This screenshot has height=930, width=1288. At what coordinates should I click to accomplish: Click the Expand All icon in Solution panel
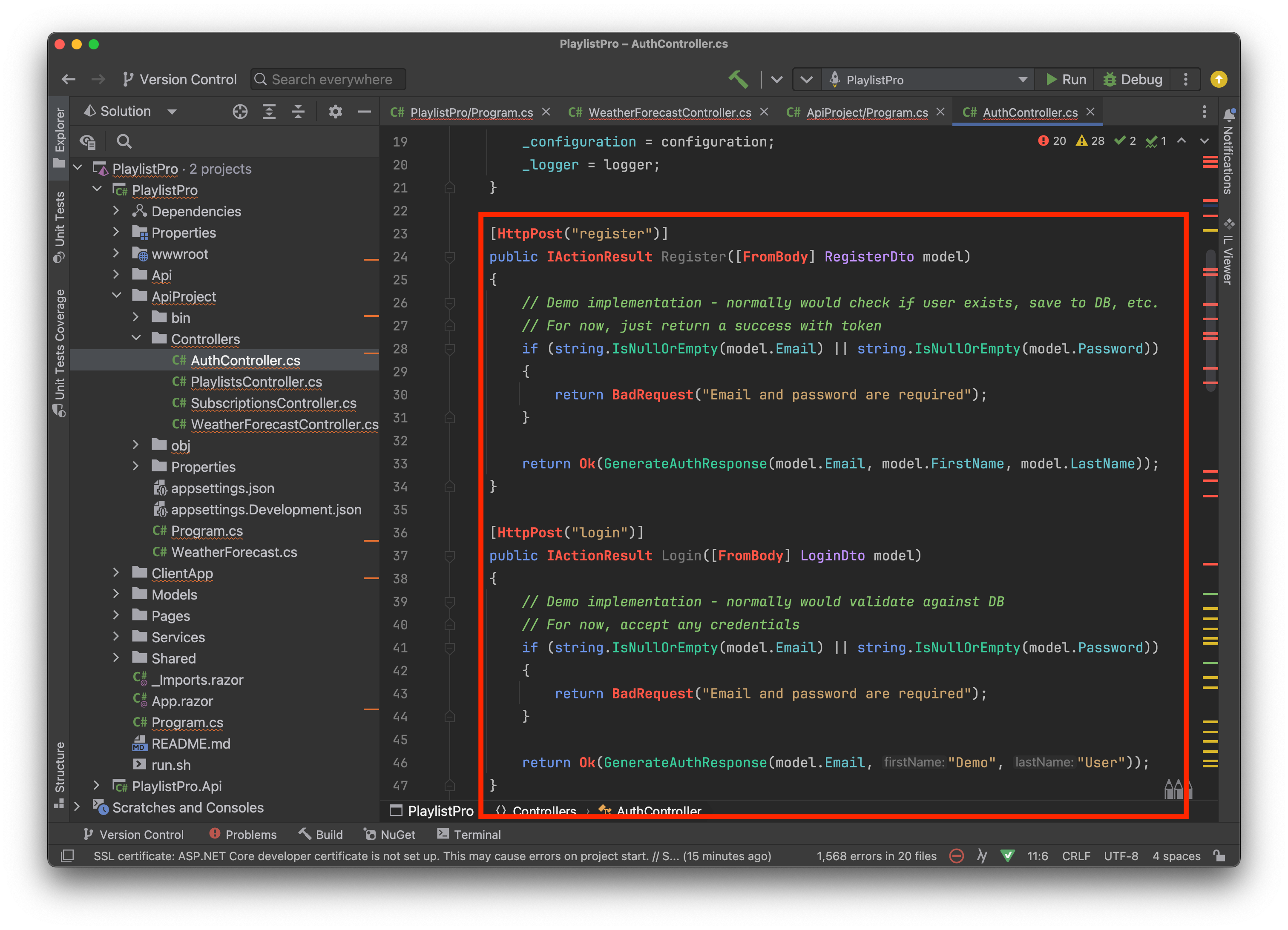coord(269,112)
